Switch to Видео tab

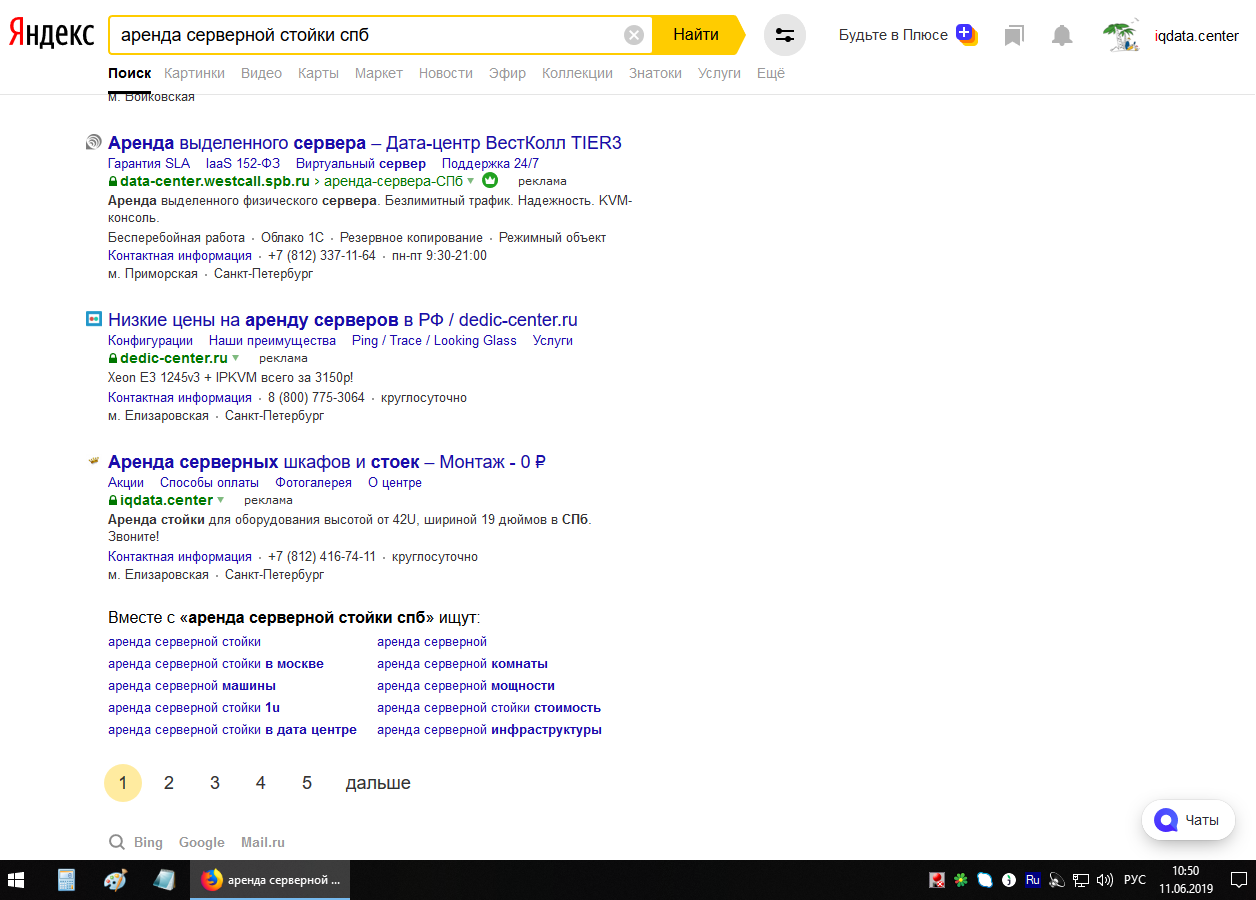pos(261,73)
